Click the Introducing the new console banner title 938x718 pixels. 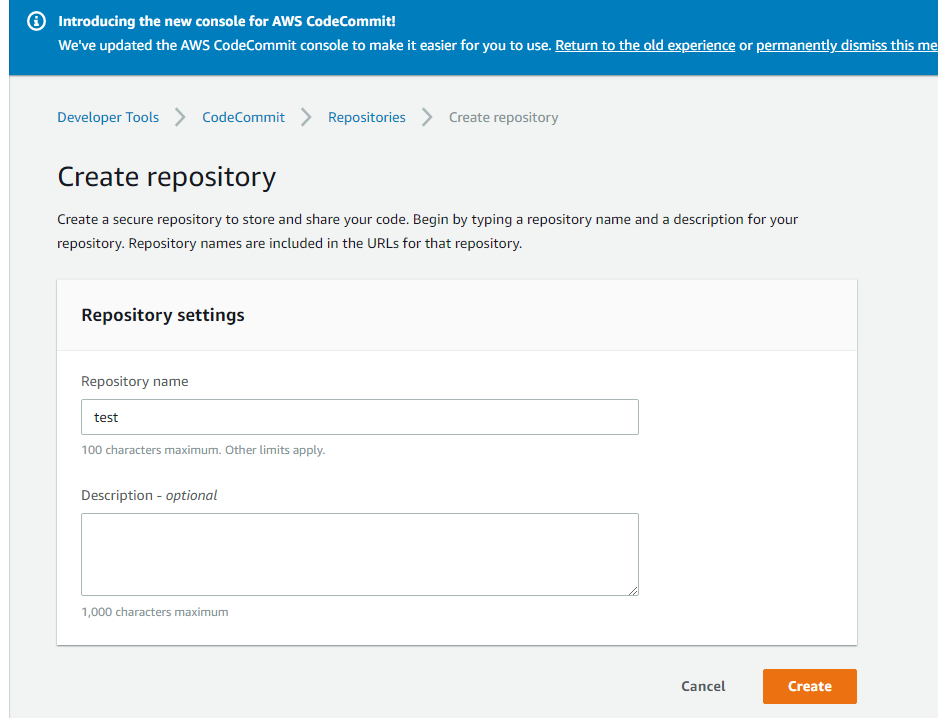(x=227, y=21)
